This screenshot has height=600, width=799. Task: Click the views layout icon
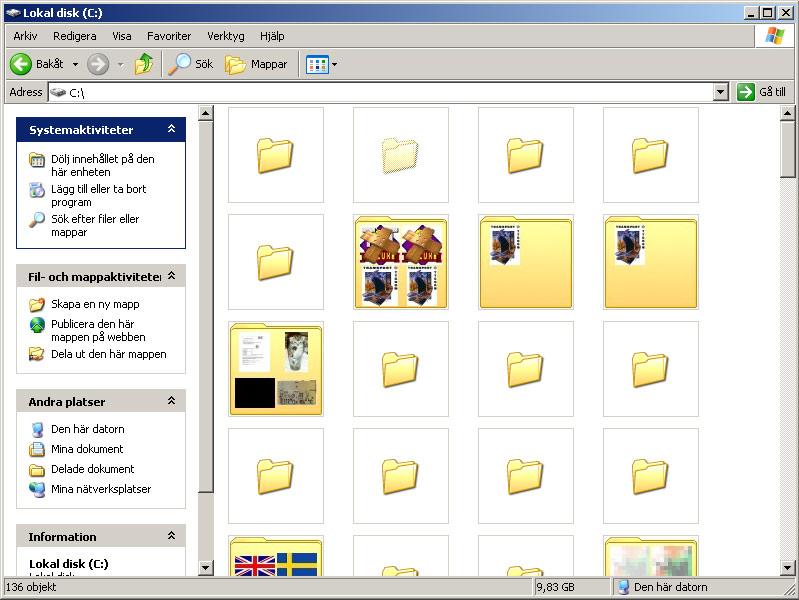(317, 64)
